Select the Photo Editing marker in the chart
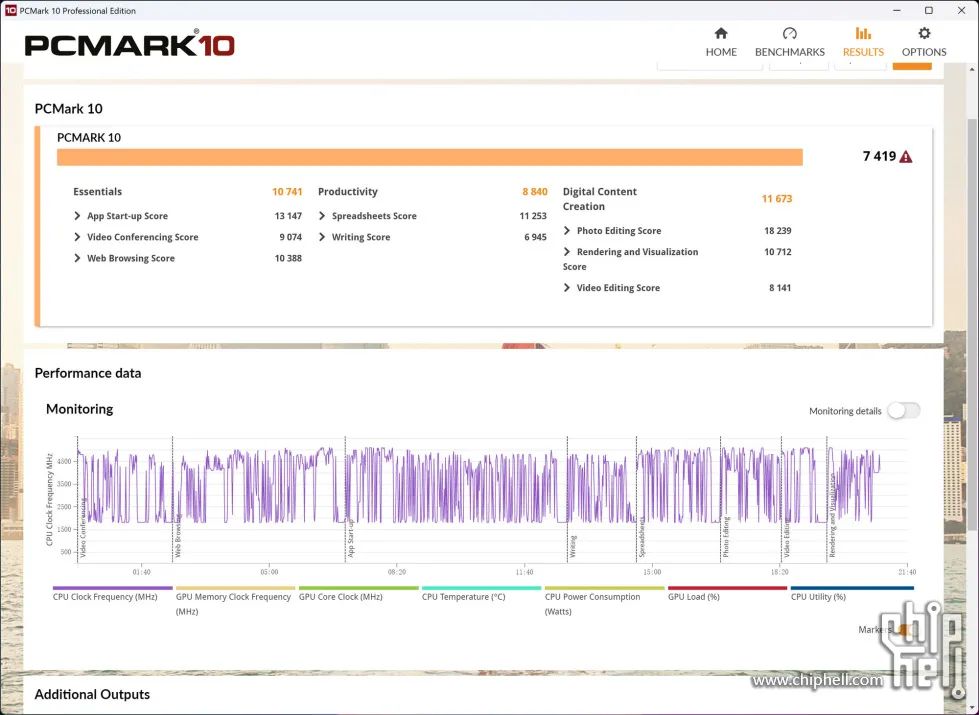This screenshot has height=715, width=979. (726, 538)
